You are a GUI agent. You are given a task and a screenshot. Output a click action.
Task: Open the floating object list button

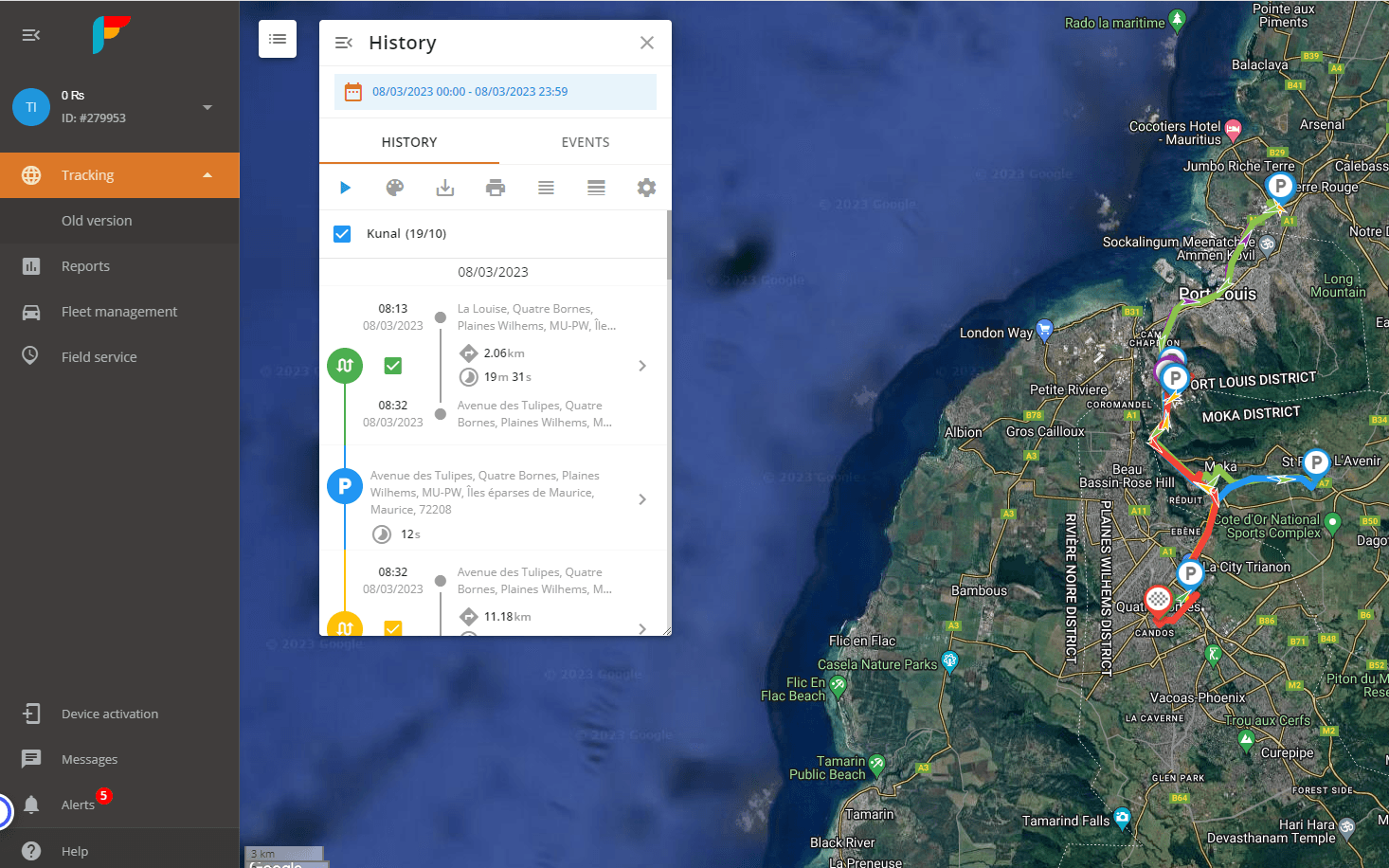(x=278, y=39)
